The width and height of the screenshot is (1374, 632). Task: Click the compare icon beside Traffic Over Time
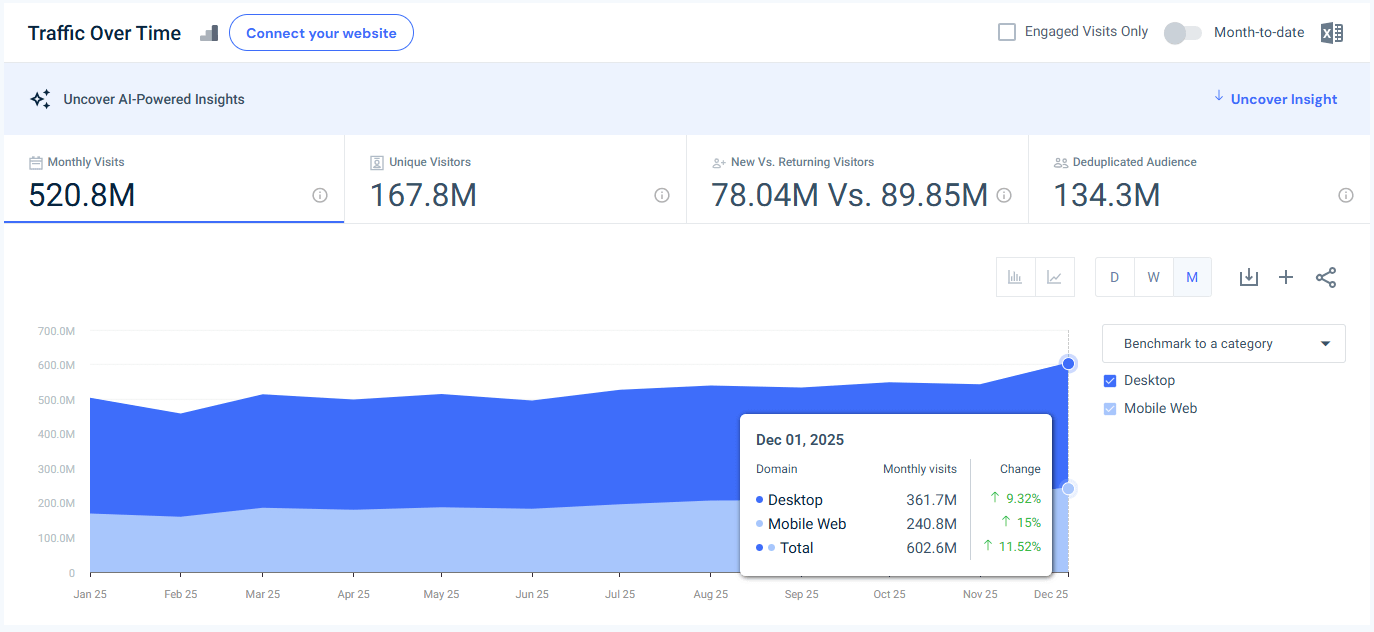(208, 32)
